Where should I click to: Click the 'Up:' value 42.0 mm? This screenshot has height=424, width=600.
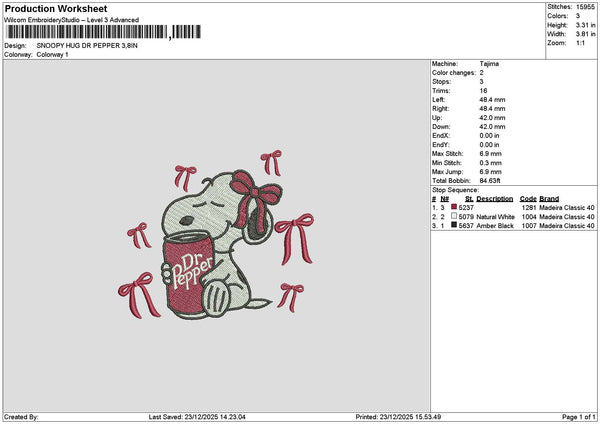492,118
